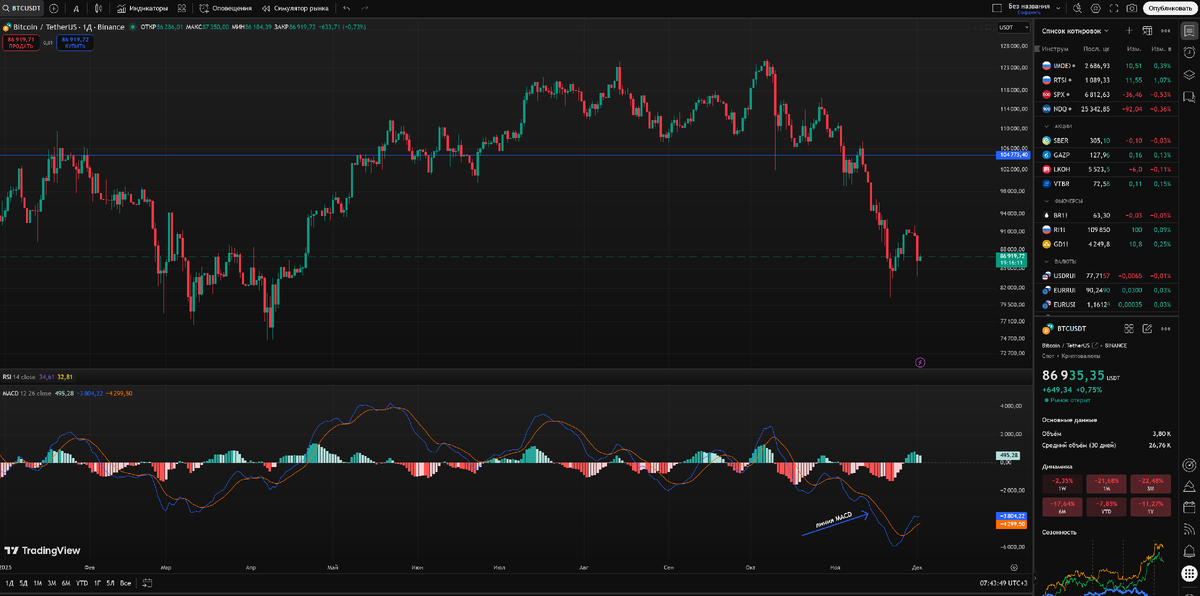Select the SPX row in watchlist
1200x596 pixels.
click(1106, 94)
